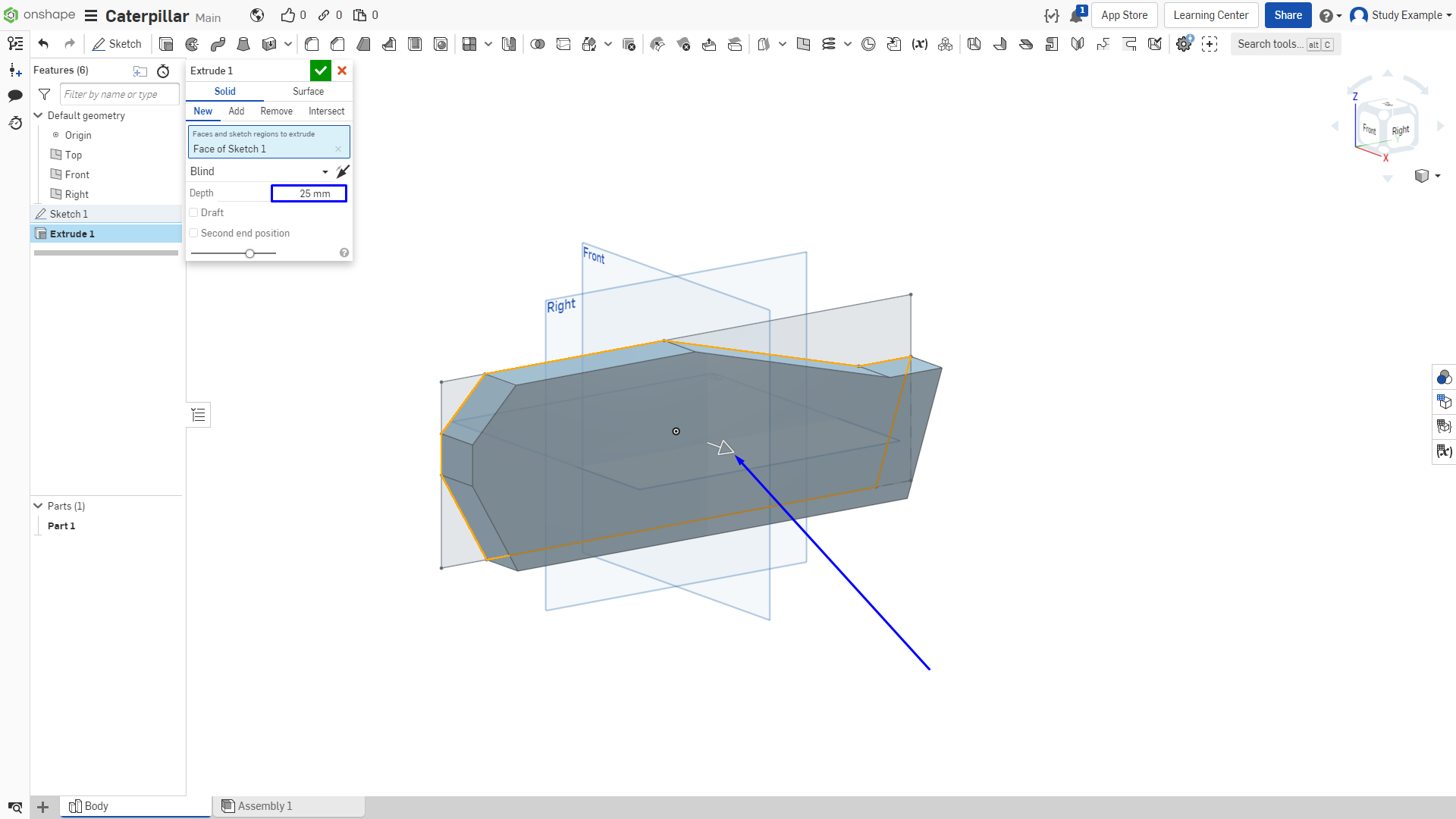Screen dimensions: 1456x819
Task: Select the Transform tool
Action: (x=589, y=44)
